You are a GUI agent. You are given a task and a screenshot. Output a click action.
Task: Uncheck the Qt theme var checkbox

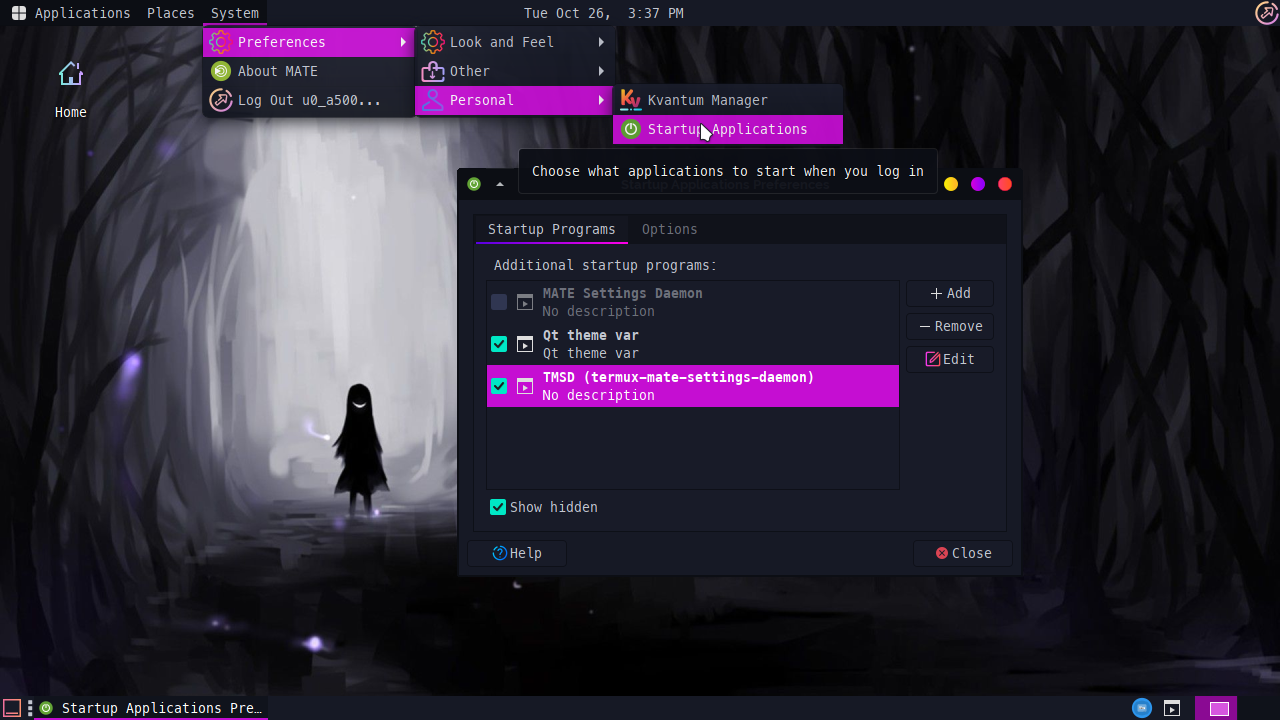(x=499, y=344)
